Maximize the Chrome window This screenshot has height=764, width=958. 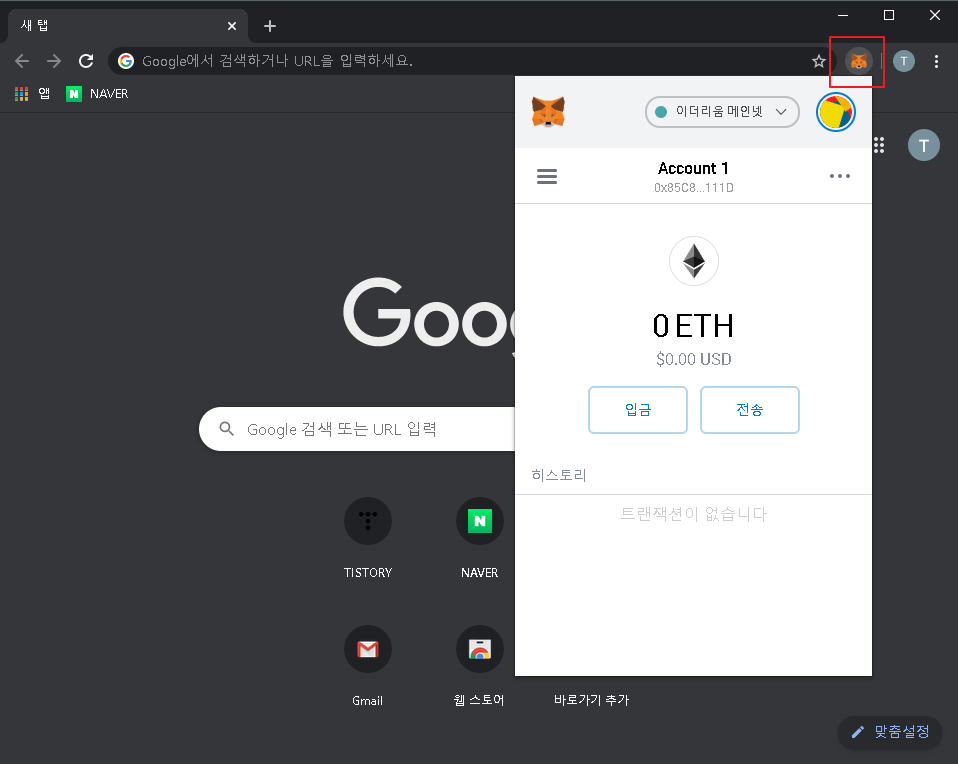pos(889,15)
